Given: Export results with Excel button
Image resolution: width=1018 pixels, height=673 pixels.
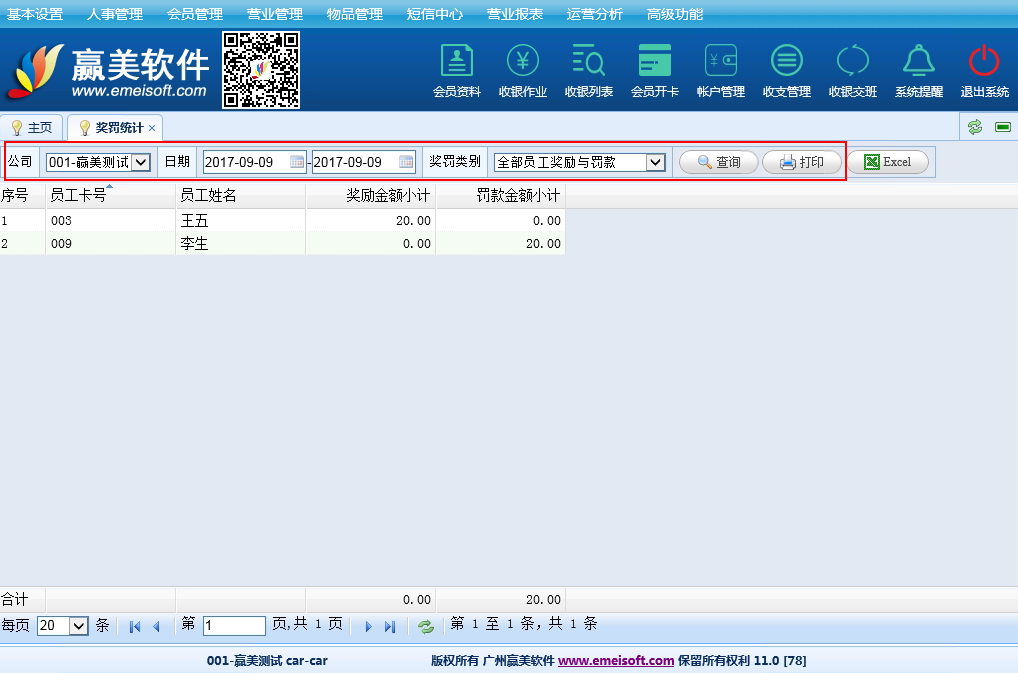Looking at the screenshot, I should point(887,162).
